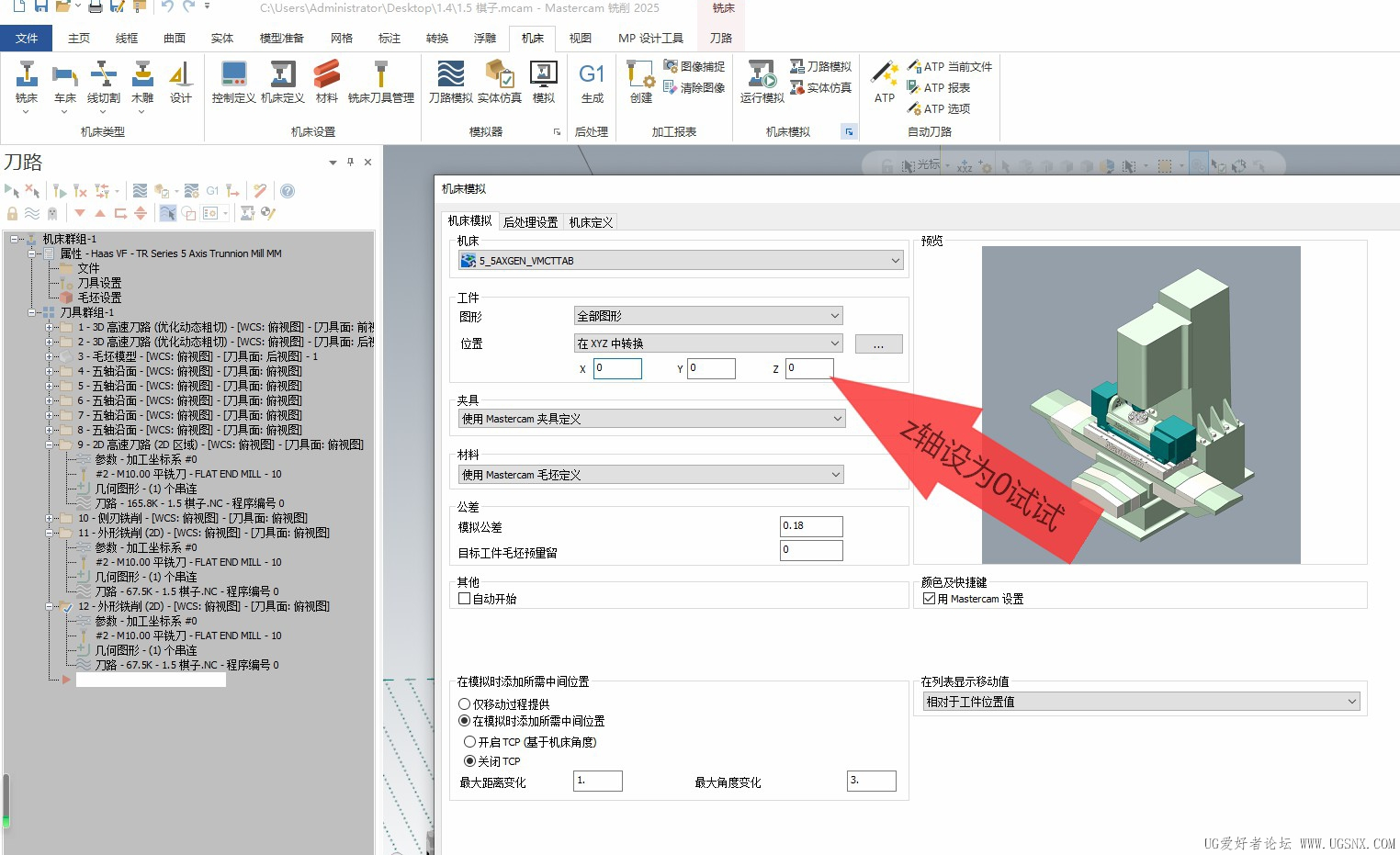Click the Y position input field
This screenshot has height=855, width=1400.
pos(711,368)
